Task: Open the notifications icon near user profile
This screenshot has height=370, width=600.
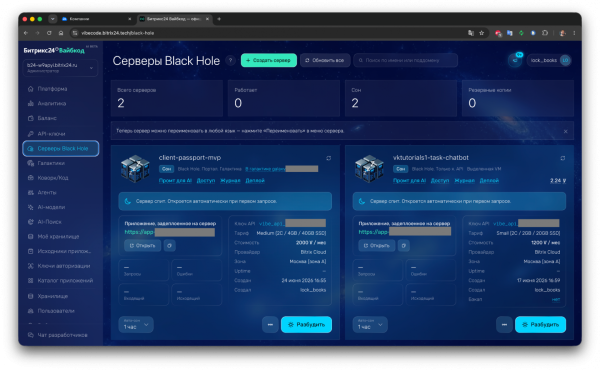Action: click(515, 60)
